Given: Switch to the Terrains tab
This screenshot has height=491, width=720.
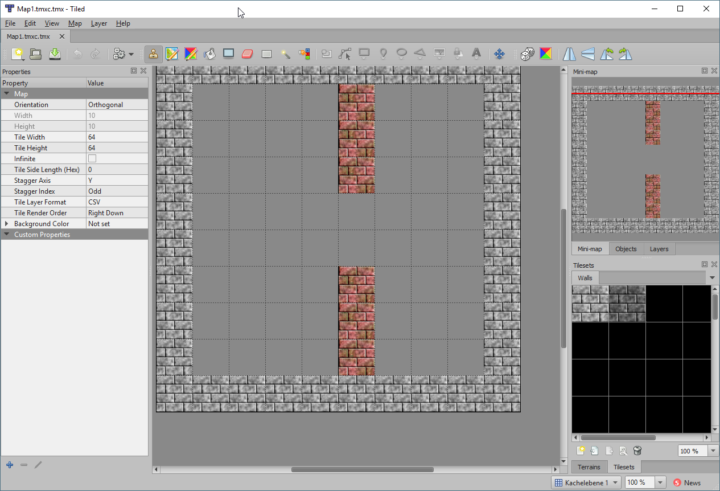Looking at the screenshot, I should pos(588,467).
